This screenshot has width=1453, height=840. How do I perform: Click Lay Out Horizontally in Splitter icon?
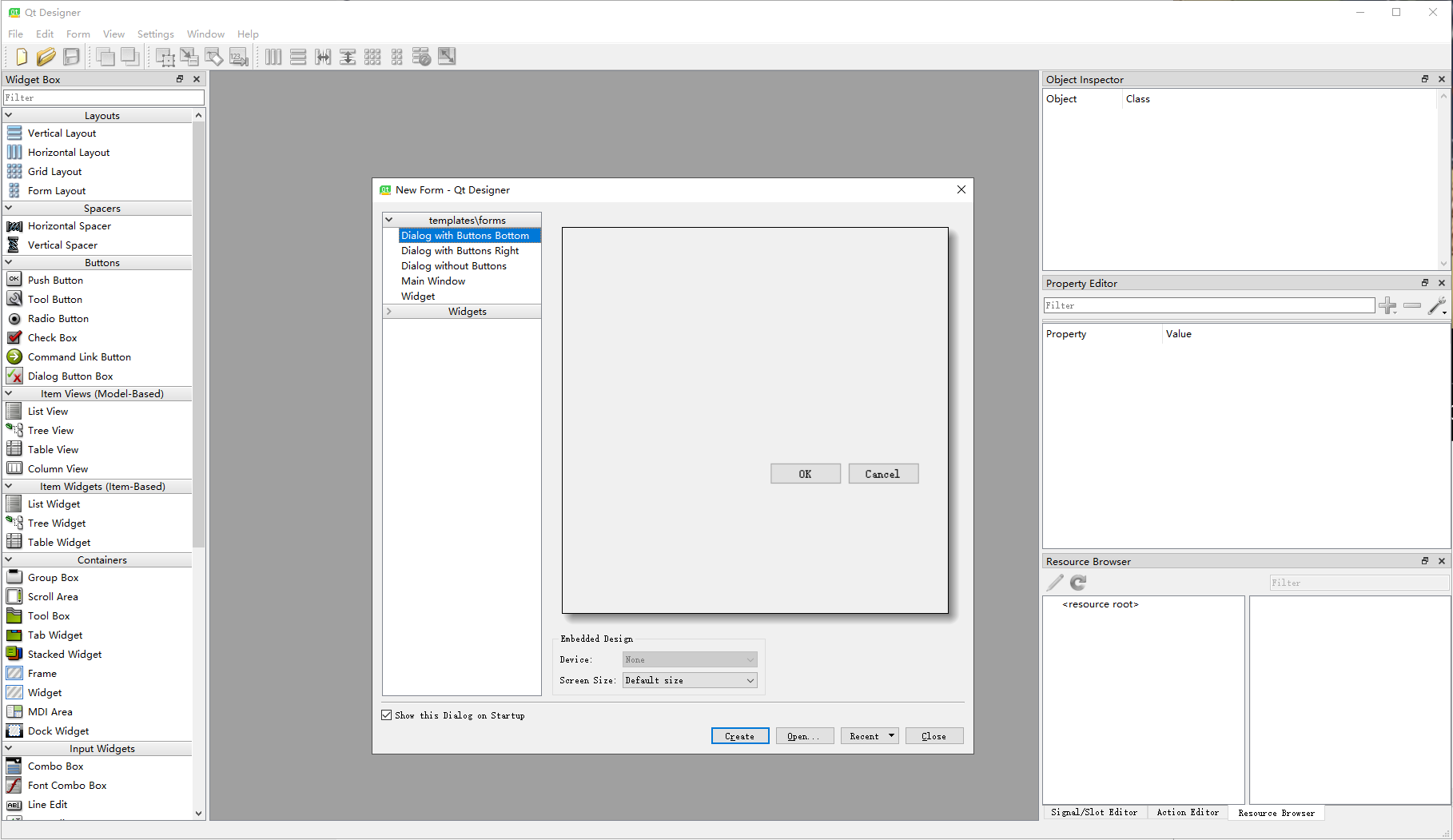pyautogui.click(x=323, y=57)
